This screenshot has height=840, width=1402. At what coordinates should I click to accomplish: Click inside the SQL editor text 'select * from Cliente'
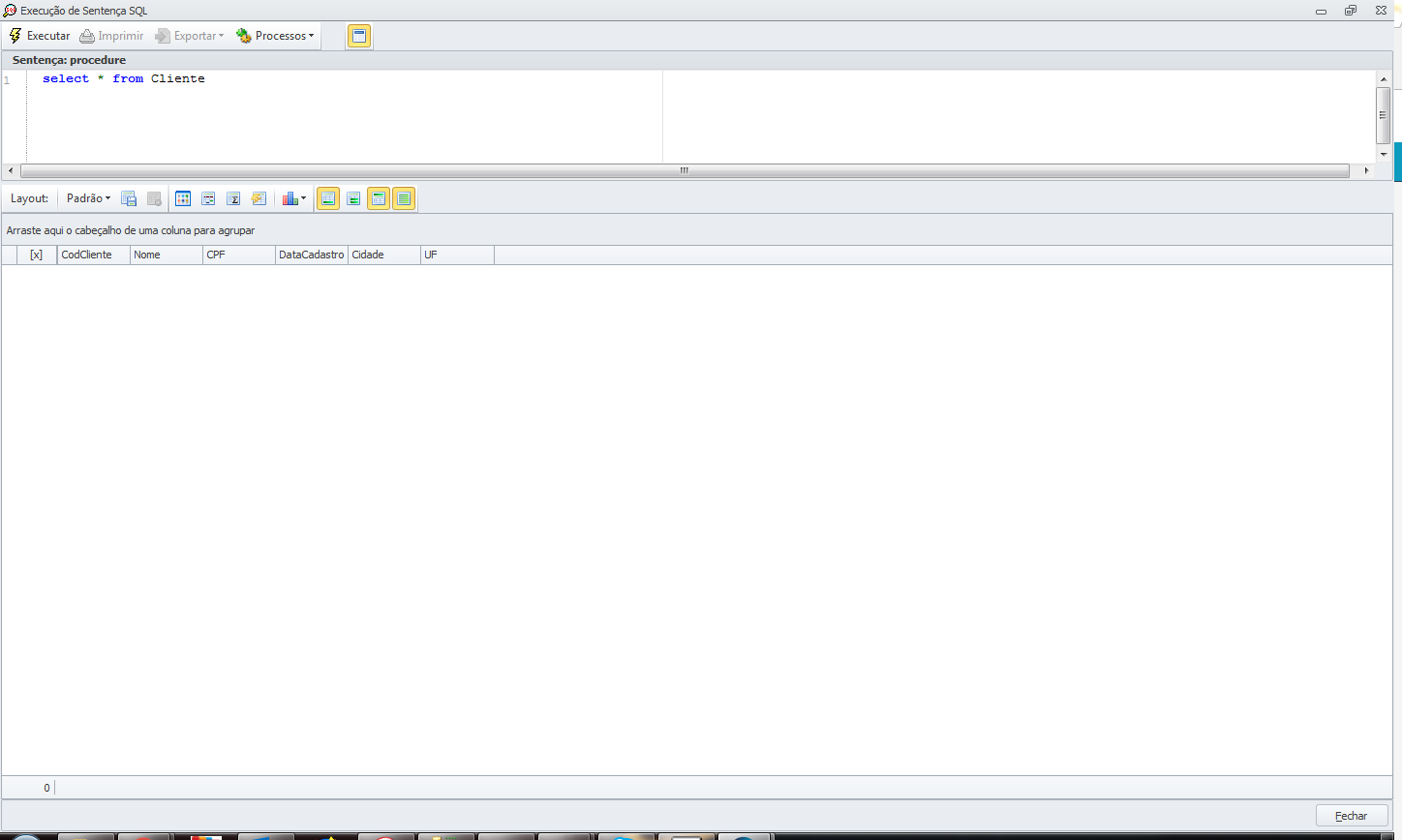coord(124,78)
